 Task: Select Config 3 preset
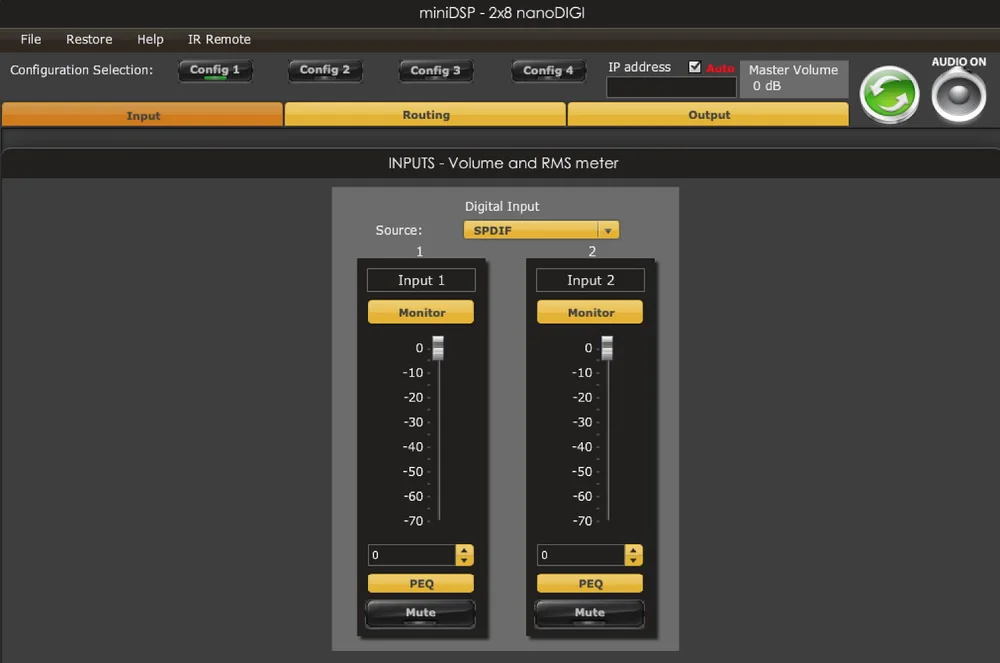(436, 70)
